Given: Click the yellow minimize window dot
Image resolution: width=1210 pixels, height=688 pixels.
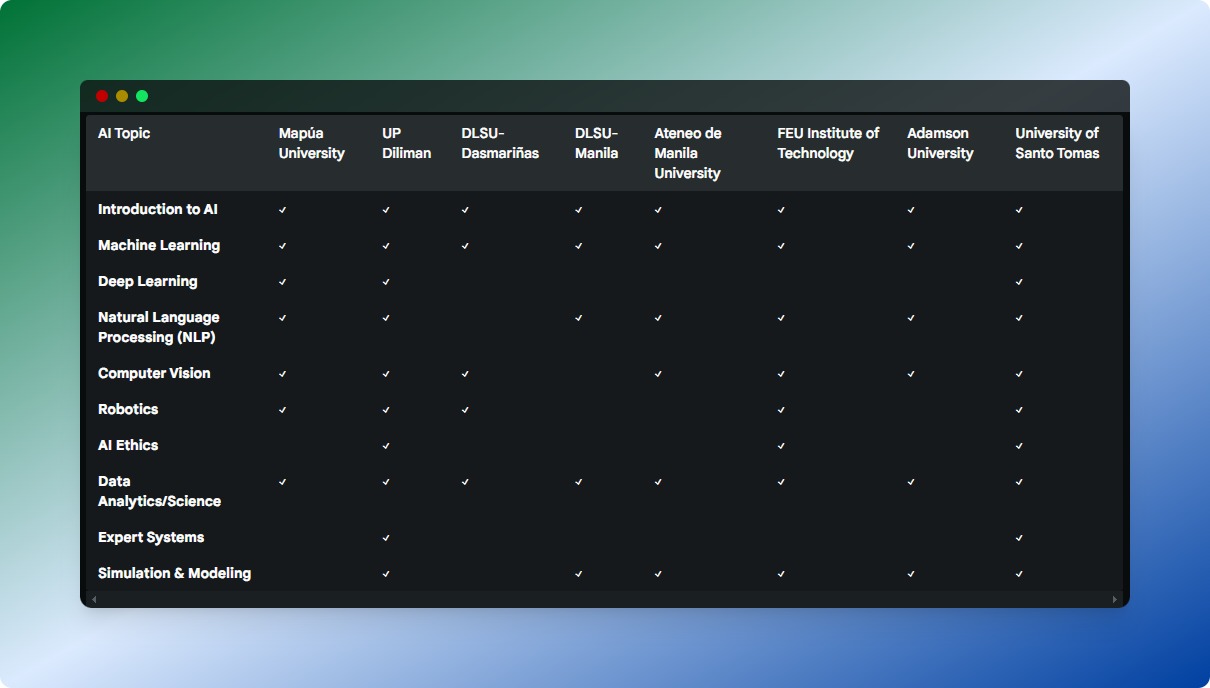Looking at the screenshot, I should [122, 96].
